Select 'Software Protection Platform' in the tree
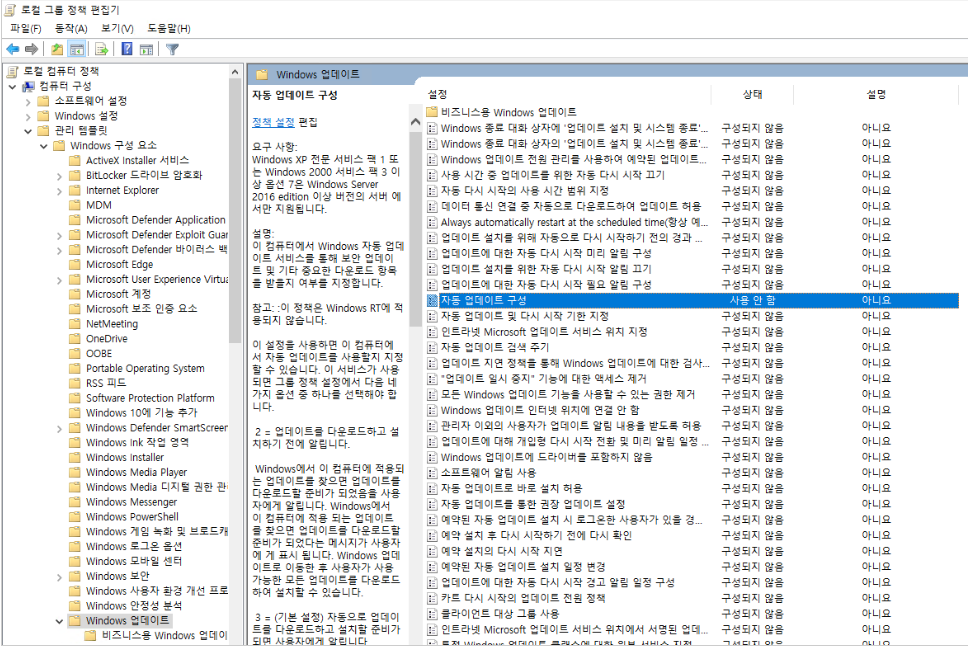Viewport: 968px width, 646px height. tap(150, 398)
